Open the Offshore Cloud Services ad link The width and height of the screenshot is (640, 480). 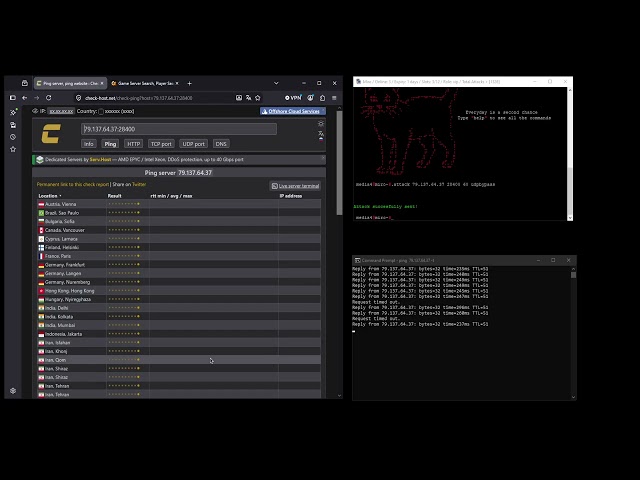coord(293,111)
